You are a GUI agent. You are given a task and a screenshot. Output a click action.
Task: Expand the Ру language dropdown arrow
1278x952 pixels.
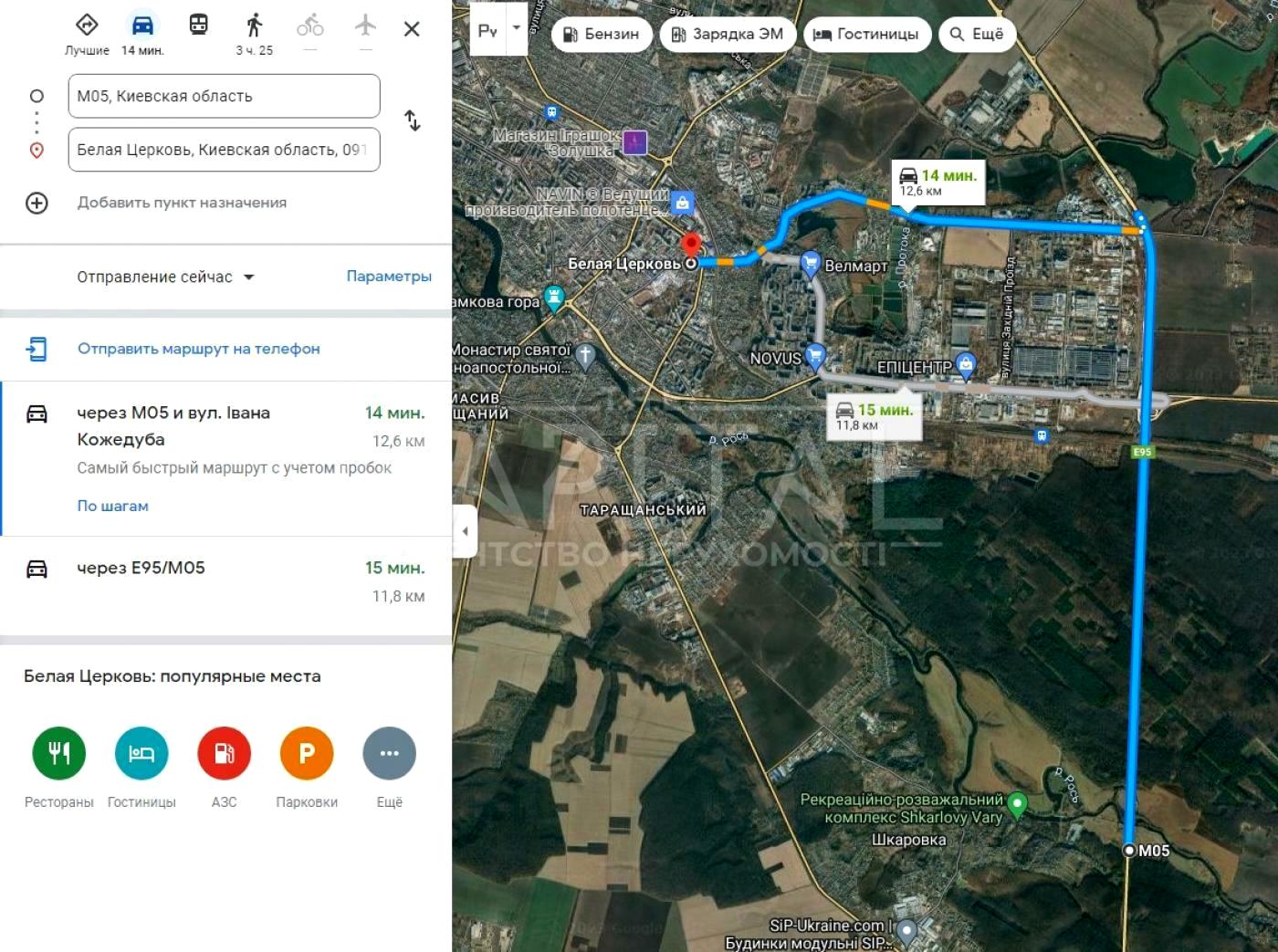[x=517, y=27]
